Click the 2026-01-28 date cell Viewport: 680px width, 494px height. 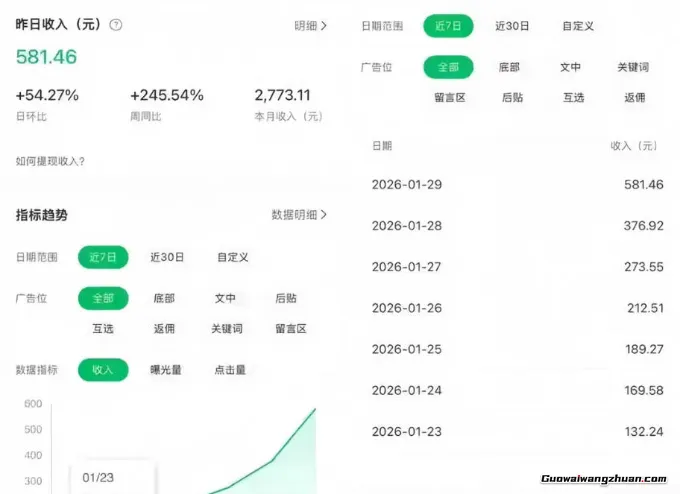pos(407,226)
